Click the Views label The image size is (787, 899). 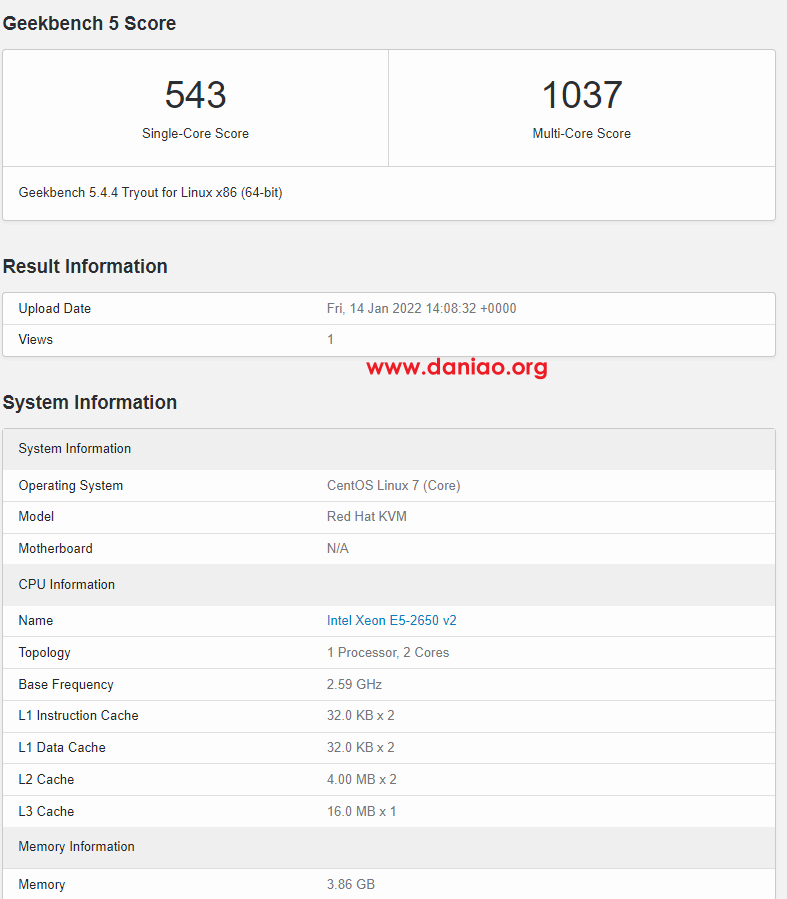point(36,339)
